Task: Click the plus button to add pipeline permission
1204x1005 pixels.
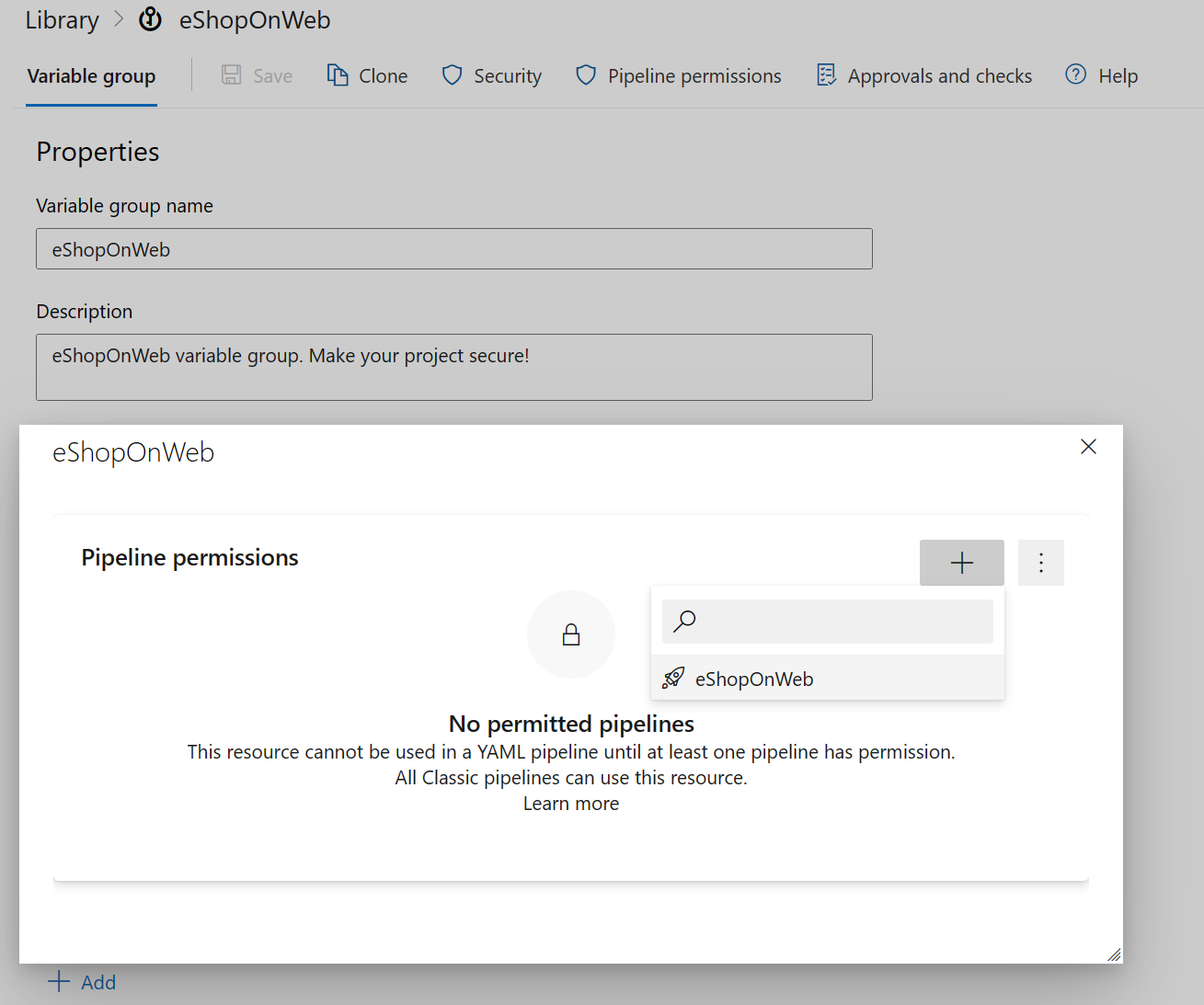Action: coord(961,562)
